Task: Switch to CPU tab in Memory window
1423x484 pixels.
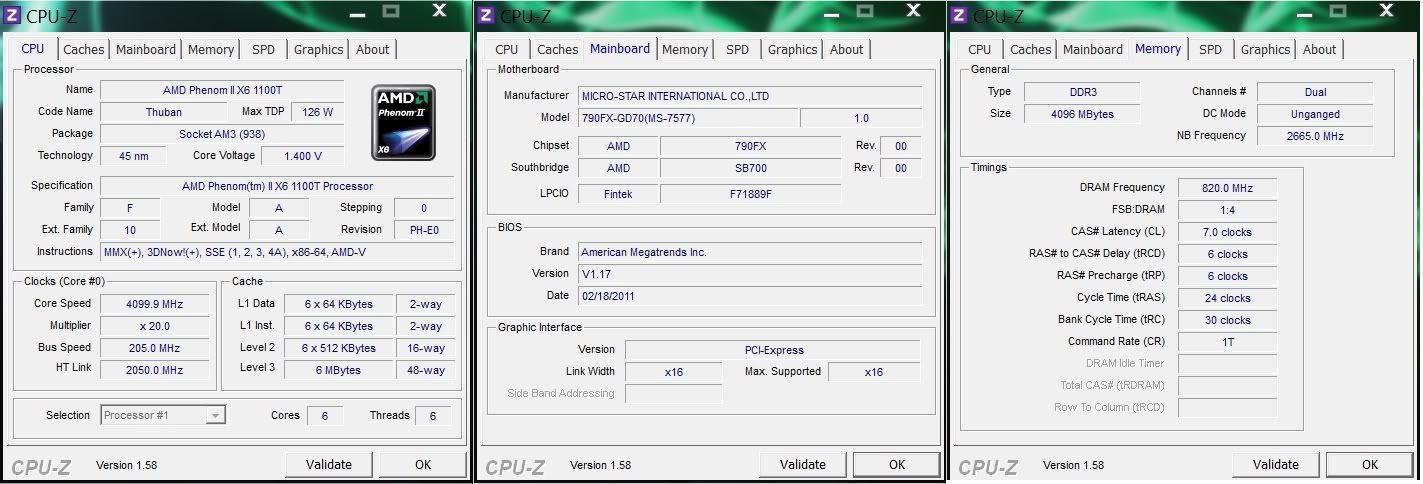Action: 980,49
